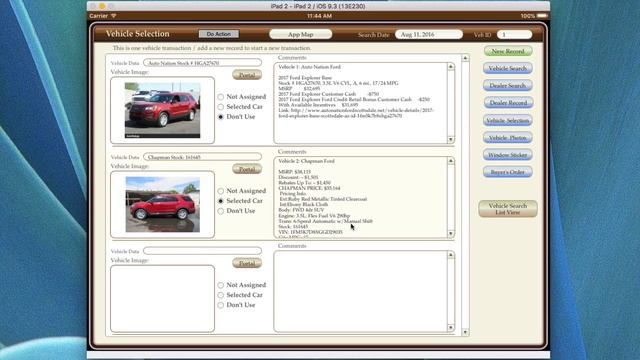This screenshot has height=360, width=640.
Task: Click the empty third vehicle image box
Action: (162, 298)
